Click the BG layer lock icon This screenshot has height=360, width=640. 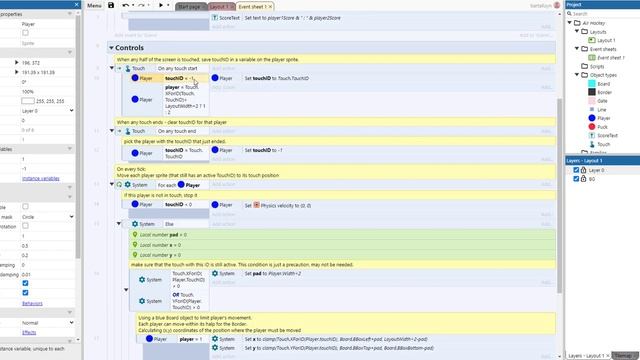(x=583, y=179)
